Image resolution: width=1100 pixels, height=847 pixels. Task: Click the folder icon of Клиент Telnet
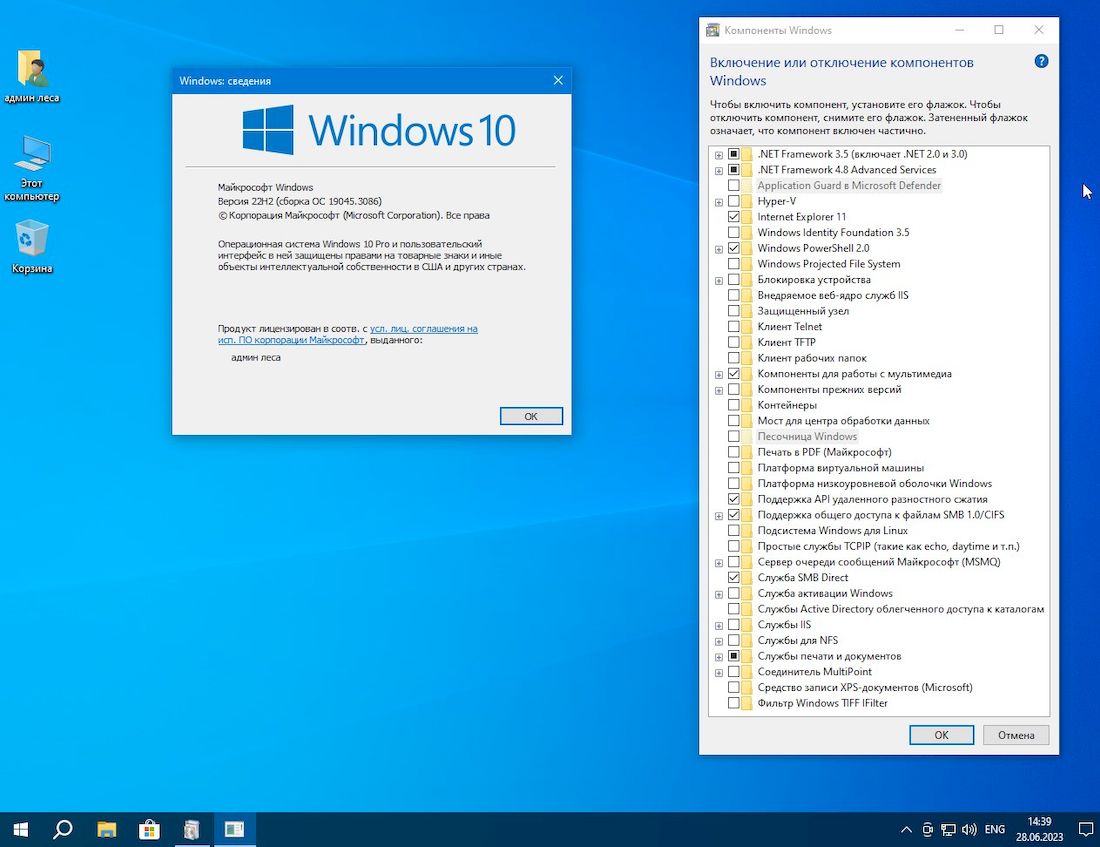[747, 326]
